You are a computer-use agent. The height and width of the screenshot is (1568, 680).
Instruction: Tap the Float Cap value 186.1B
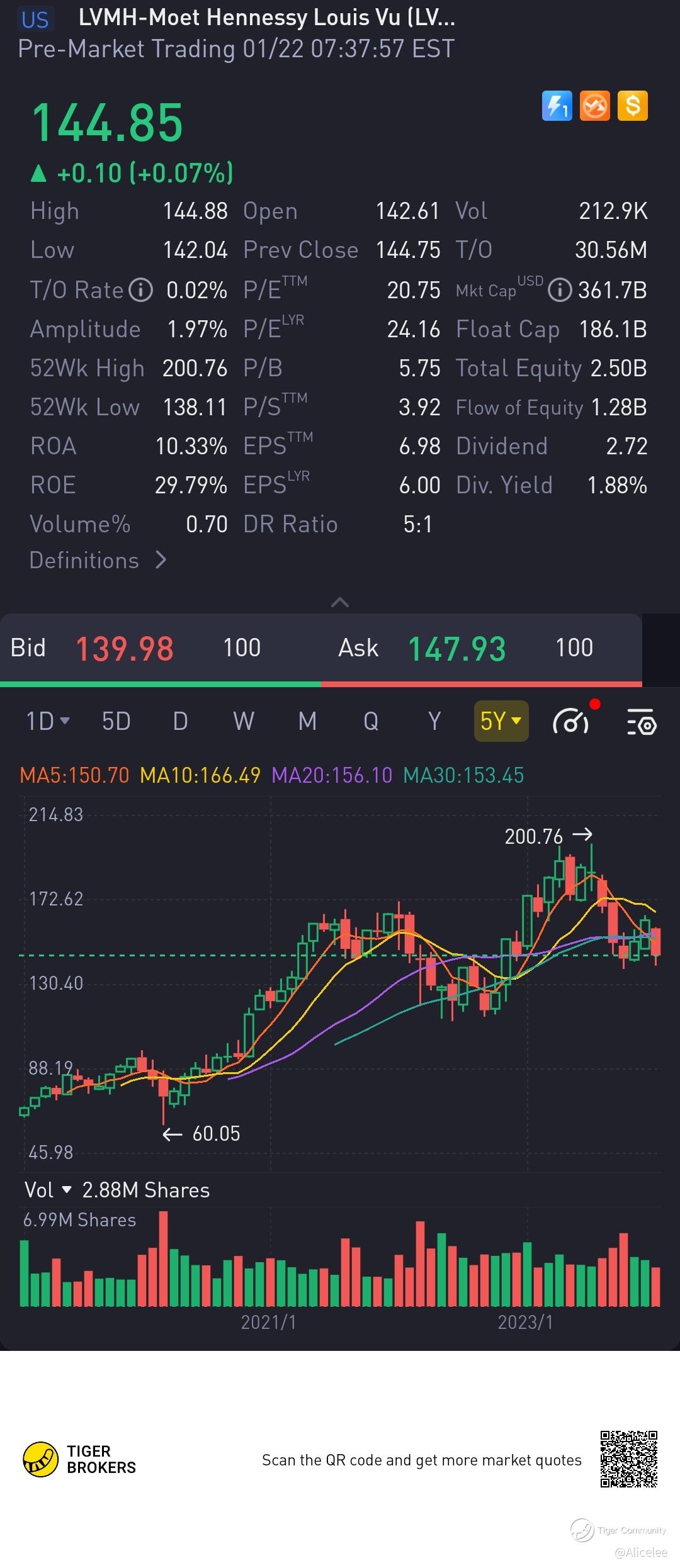(613, 329)
